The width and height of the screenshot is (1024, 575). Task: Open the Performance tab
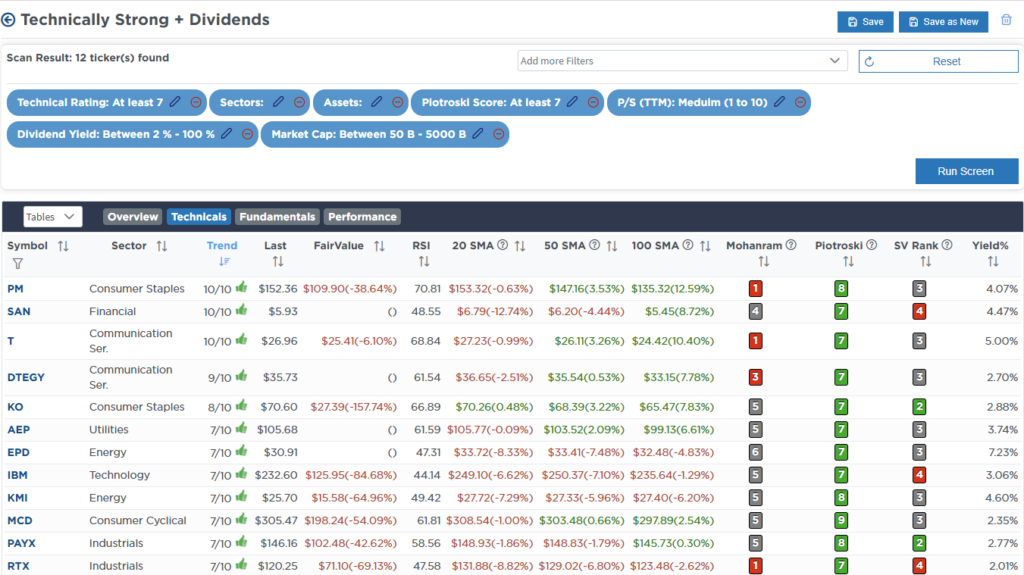[362, 217]
